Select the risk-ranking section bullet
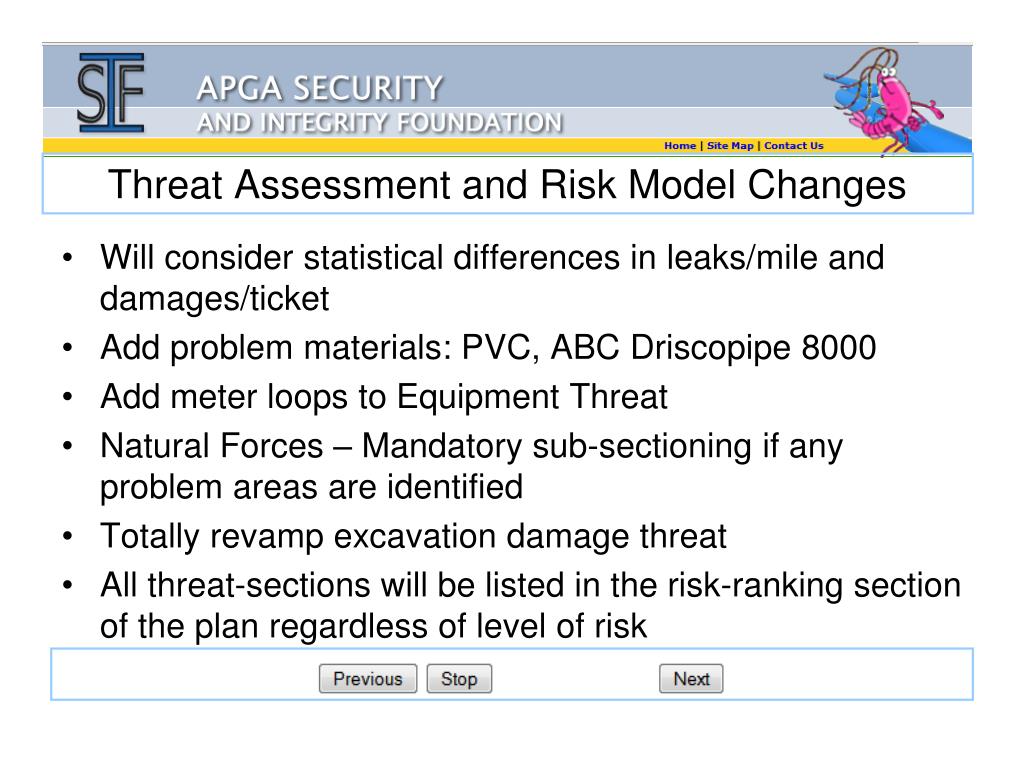Image resolution: width=1024 pixels, height=768 pixels. pyautogui.click(x=530, y=605)
